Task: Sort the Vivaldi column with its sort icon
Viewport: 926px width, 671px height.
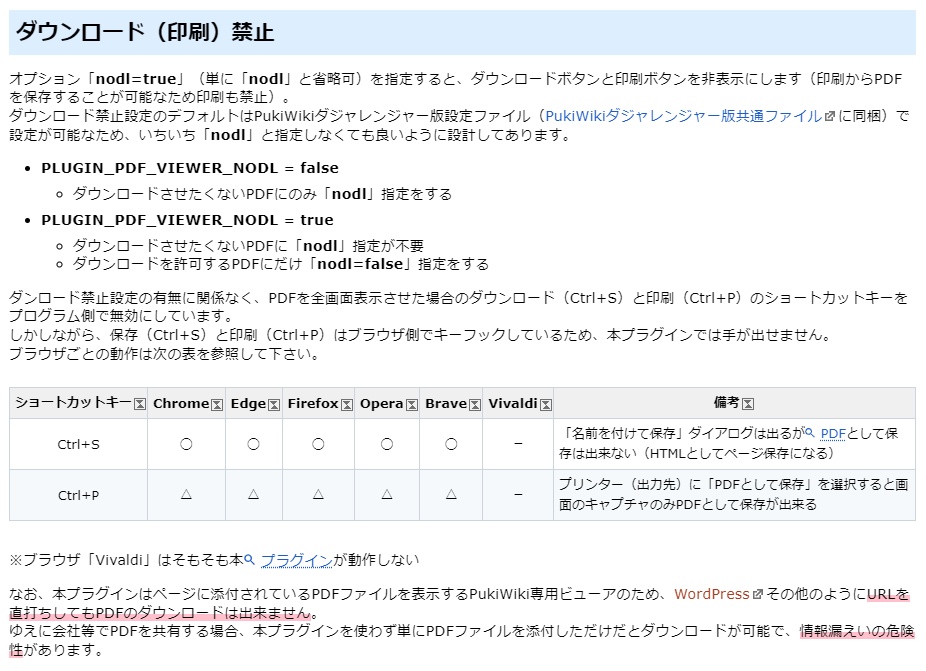Action: (544, 403)
